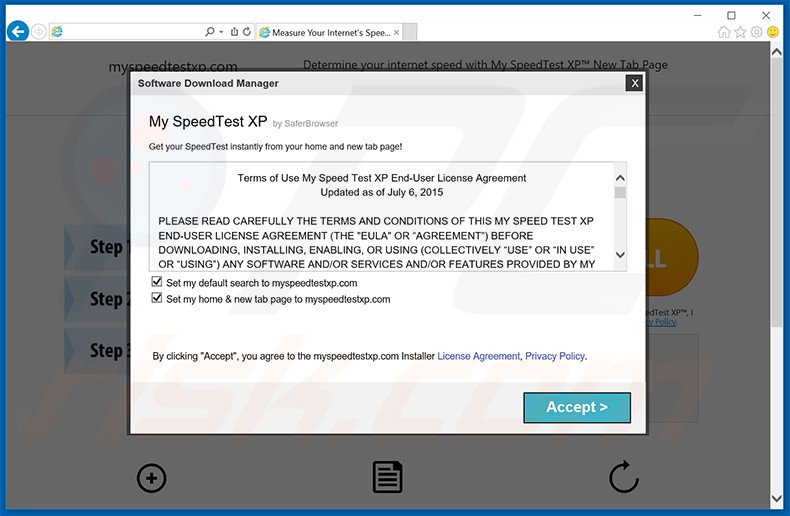
Task: Click the orange install button behind dialog
Action: [x=672, y=257]
